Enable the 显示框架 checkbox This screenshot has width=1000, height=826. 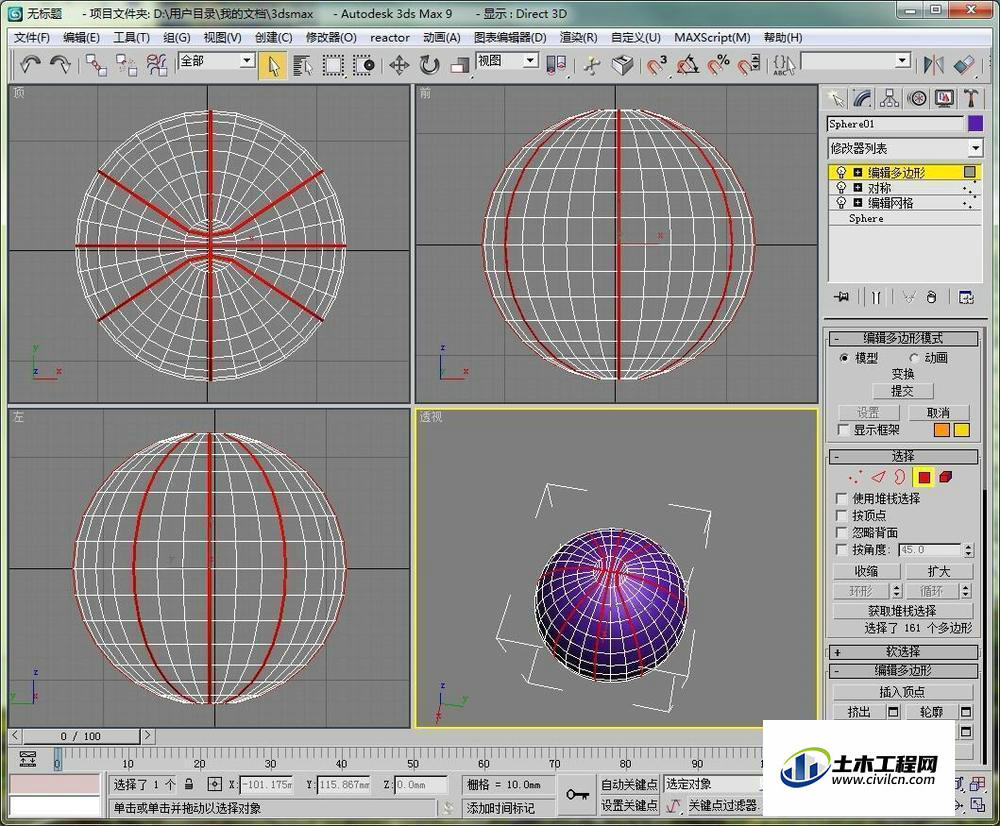tap(843, 430)
